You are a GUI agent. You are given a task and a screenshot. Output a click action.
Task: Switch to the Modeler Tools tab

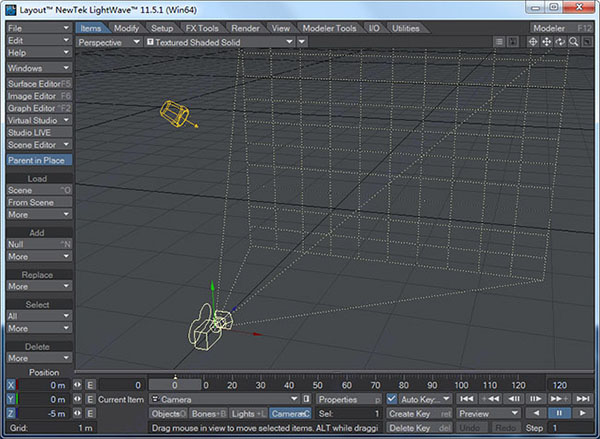pos(329,28)
